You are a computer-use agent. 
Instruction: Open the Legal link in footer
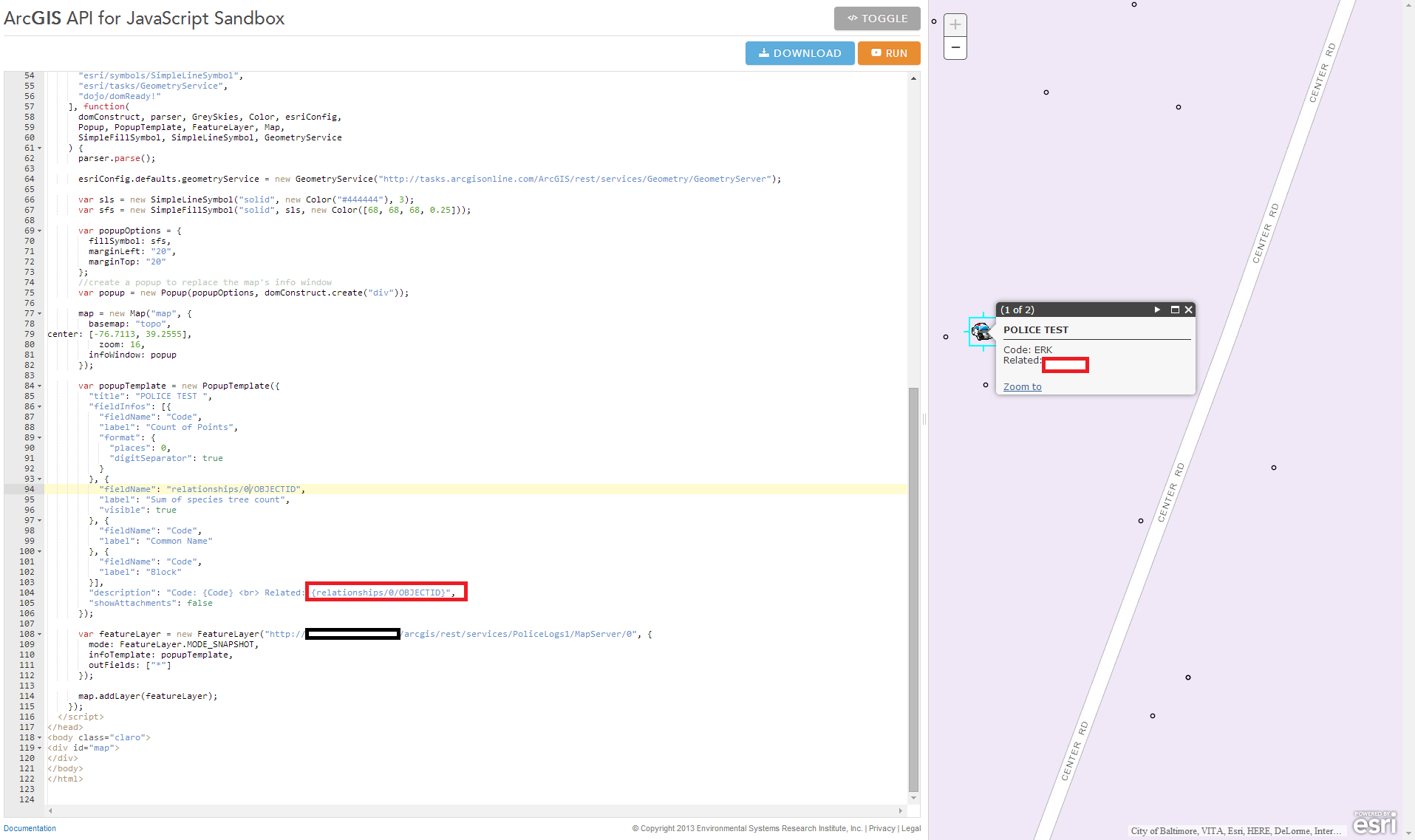point(911,828)
